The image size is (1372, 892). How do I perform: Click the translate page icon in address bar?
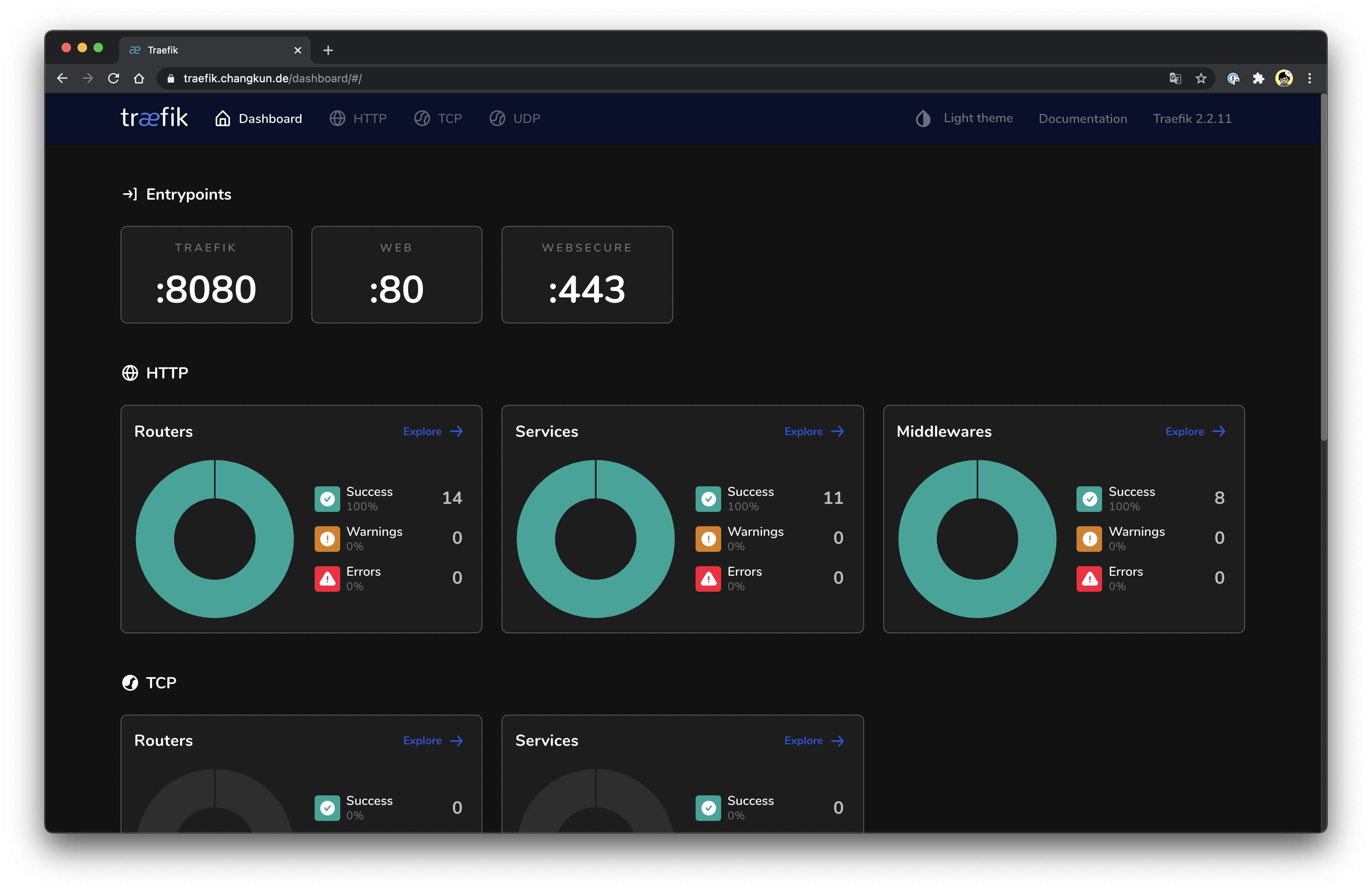pos(1175,78)
